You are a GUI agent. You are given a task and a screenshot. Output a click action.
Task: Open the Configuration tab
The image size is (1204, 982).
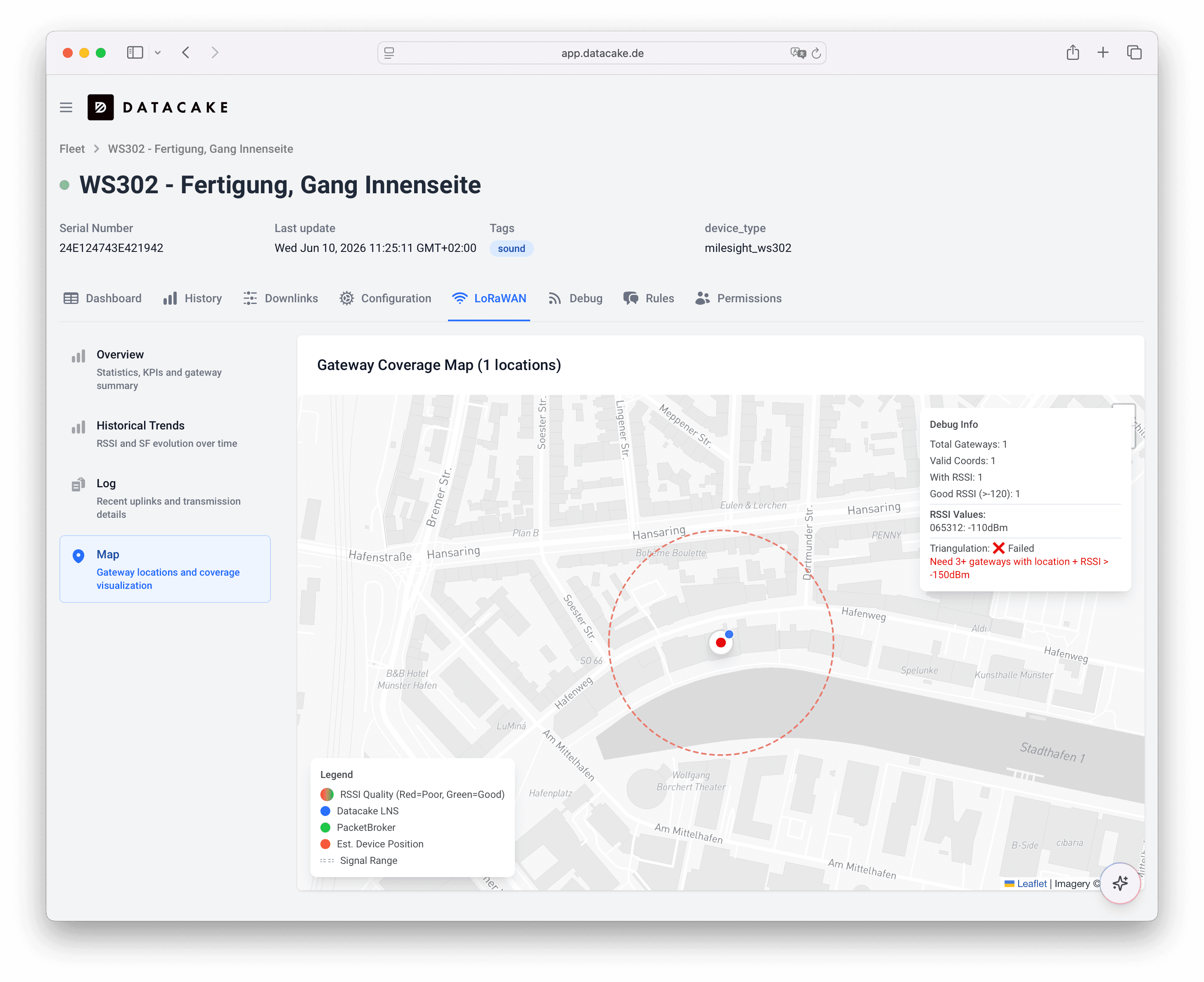point(385,298)
